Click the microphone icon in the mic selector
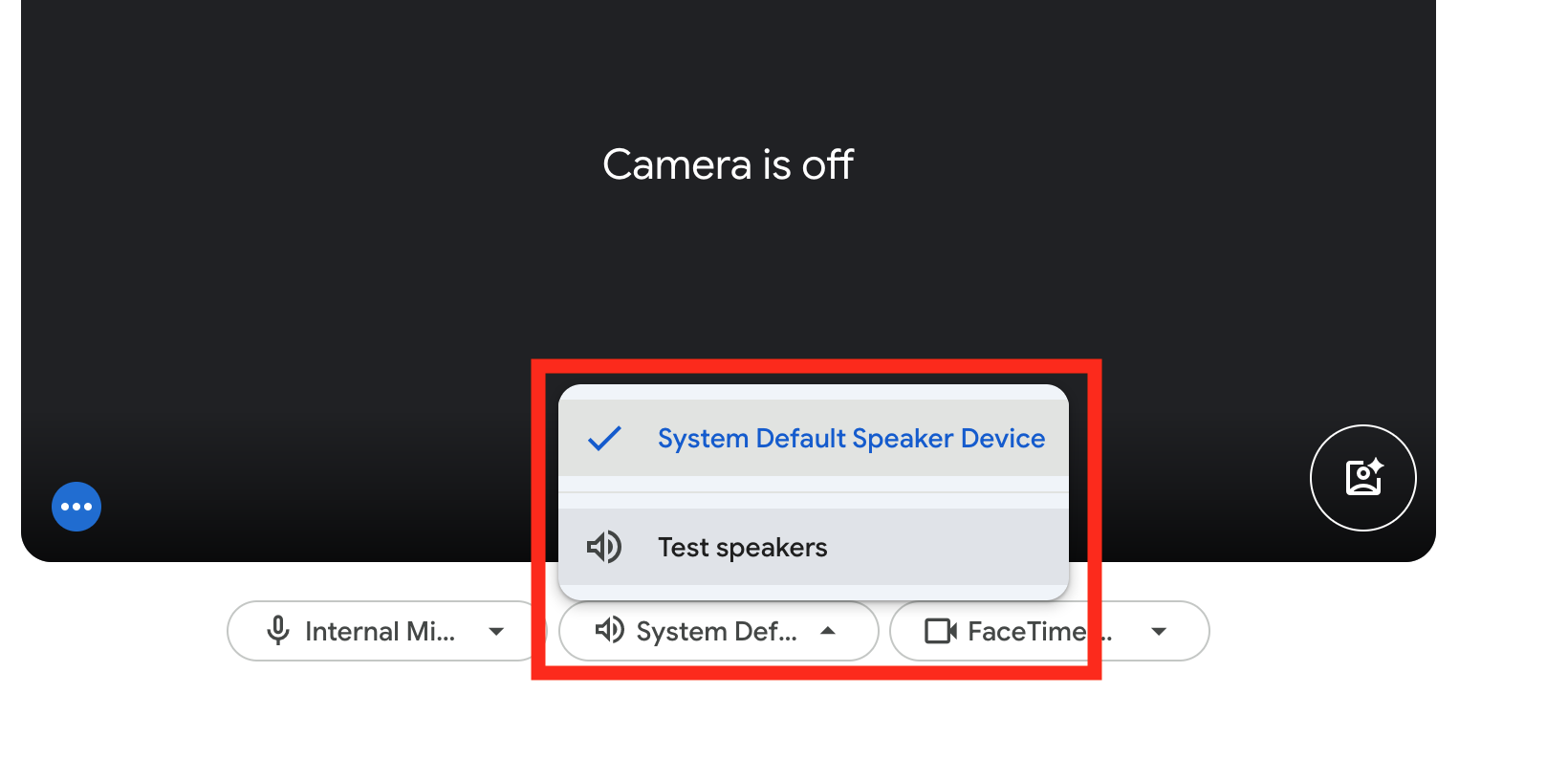 [x=278, y=631]
